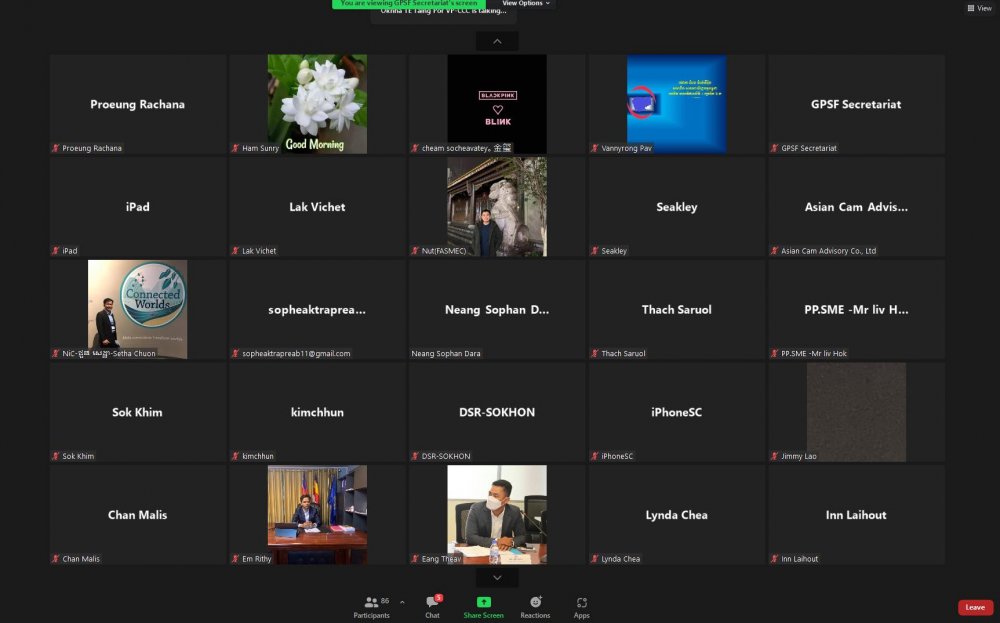The height and width of the screenshot is (623, 1000).
Task: Select Eang Theav's video tile
Action: (497, 514)
